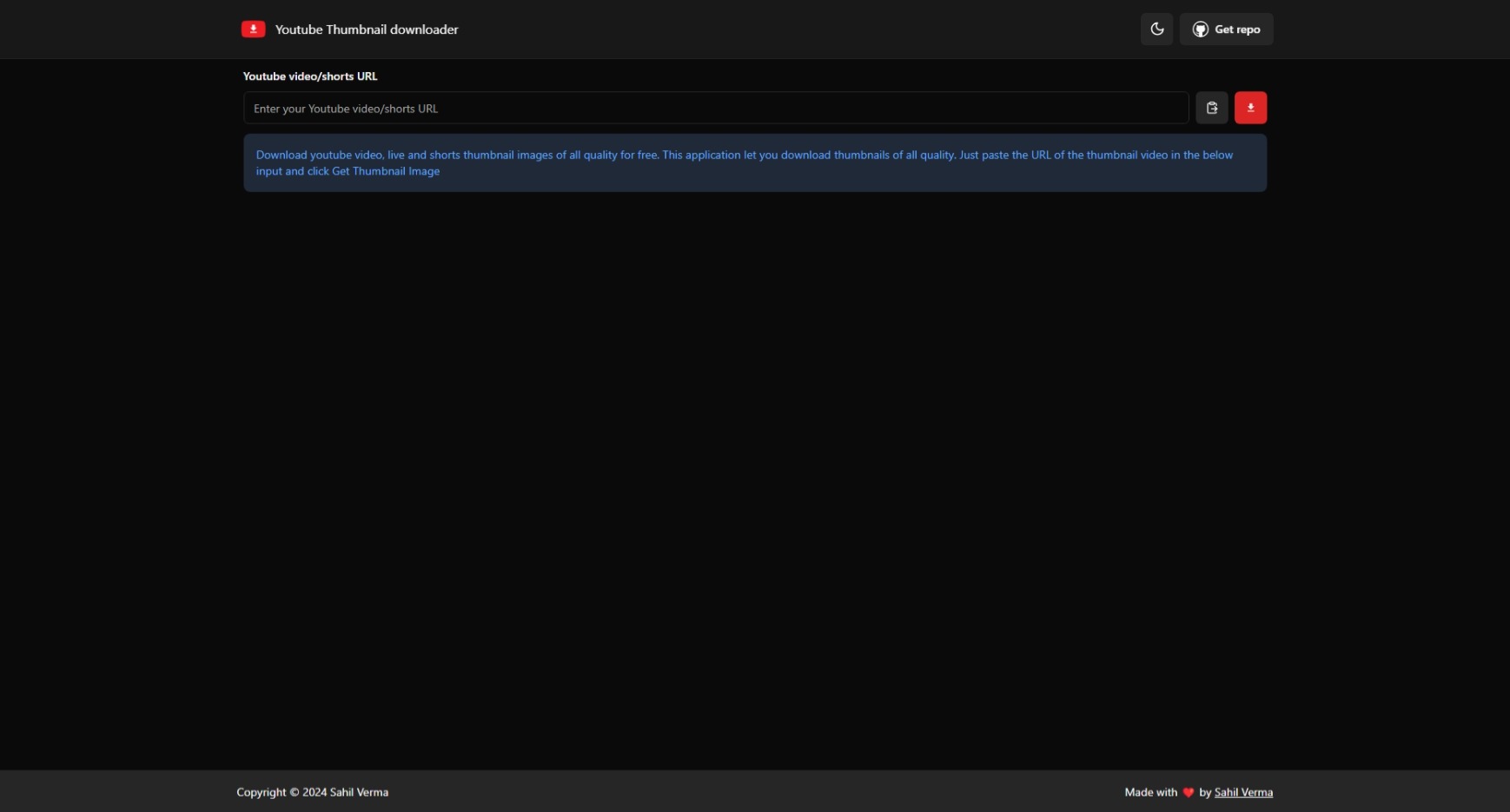Screen dimensions: 1510x812
Task: Click the URL input field
Action: click(x=716, y=109)
